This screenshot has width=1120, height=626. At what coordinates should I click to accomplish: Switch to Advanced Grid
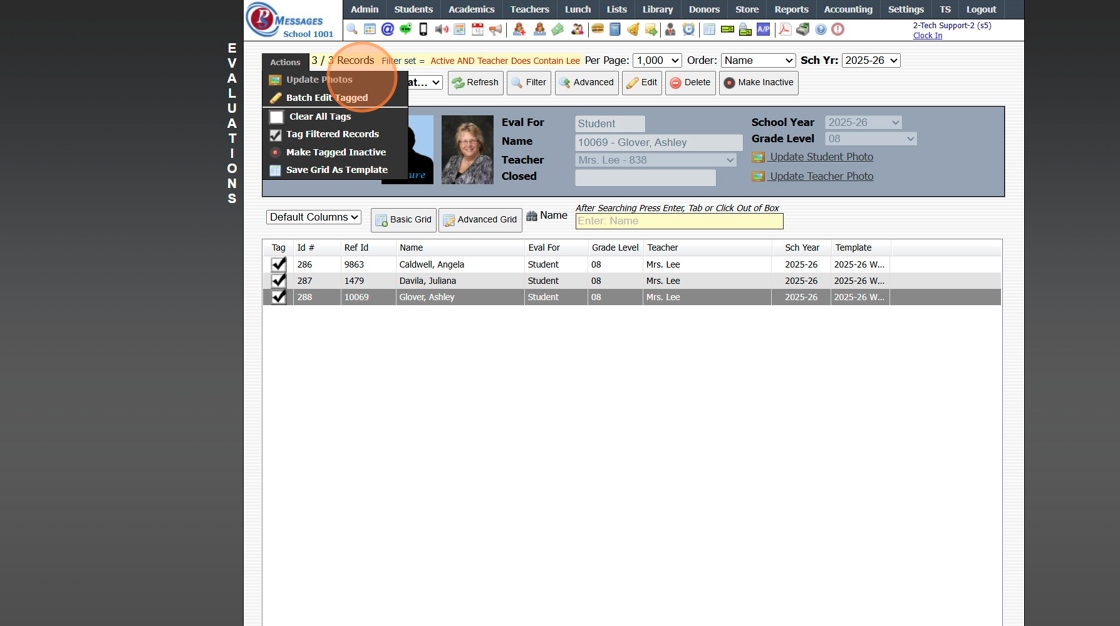coord(480,220)
